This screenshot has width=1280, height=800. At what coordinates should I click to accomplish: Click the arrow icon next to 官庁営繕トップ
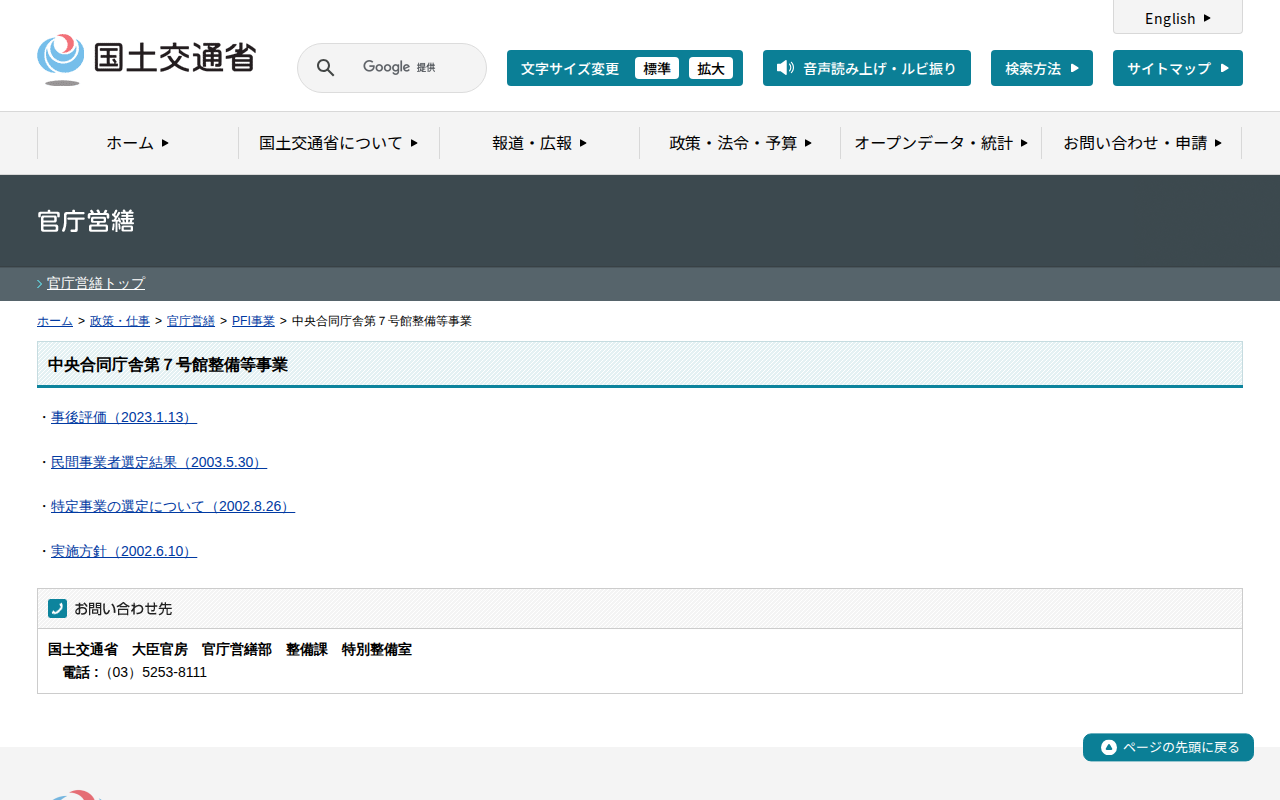pyautogui.click(x=40, y=284)
